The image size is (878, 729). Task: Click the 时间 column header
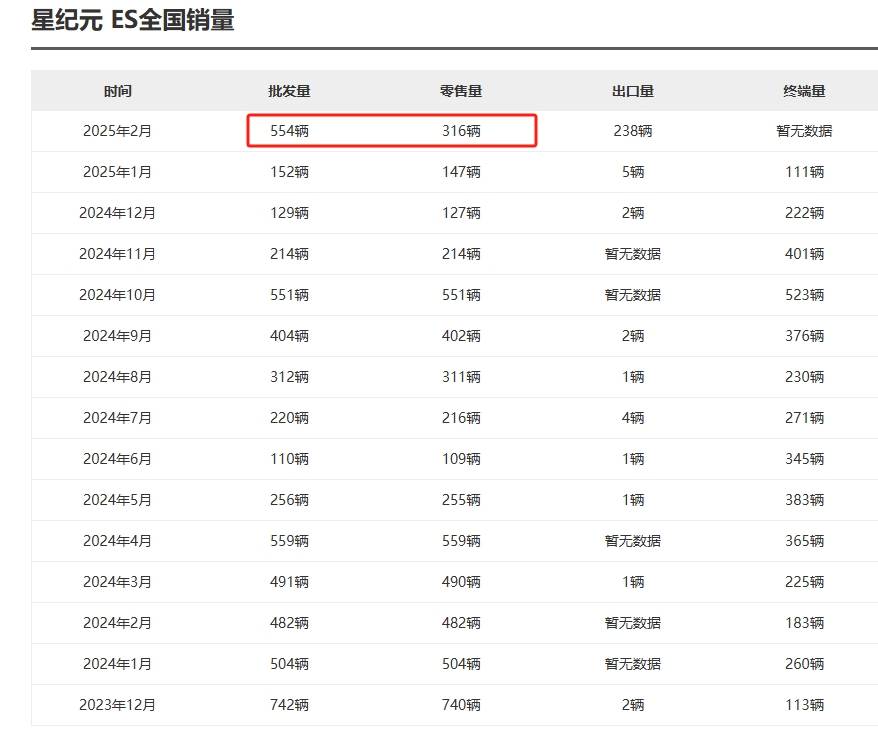pyautogui.click(x=118, y=91)
